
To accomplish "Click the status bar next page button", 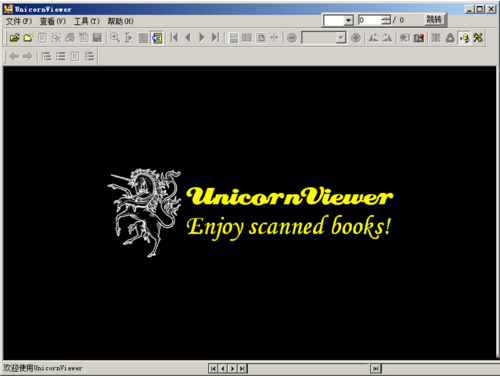I will click(x=233, y=368).
